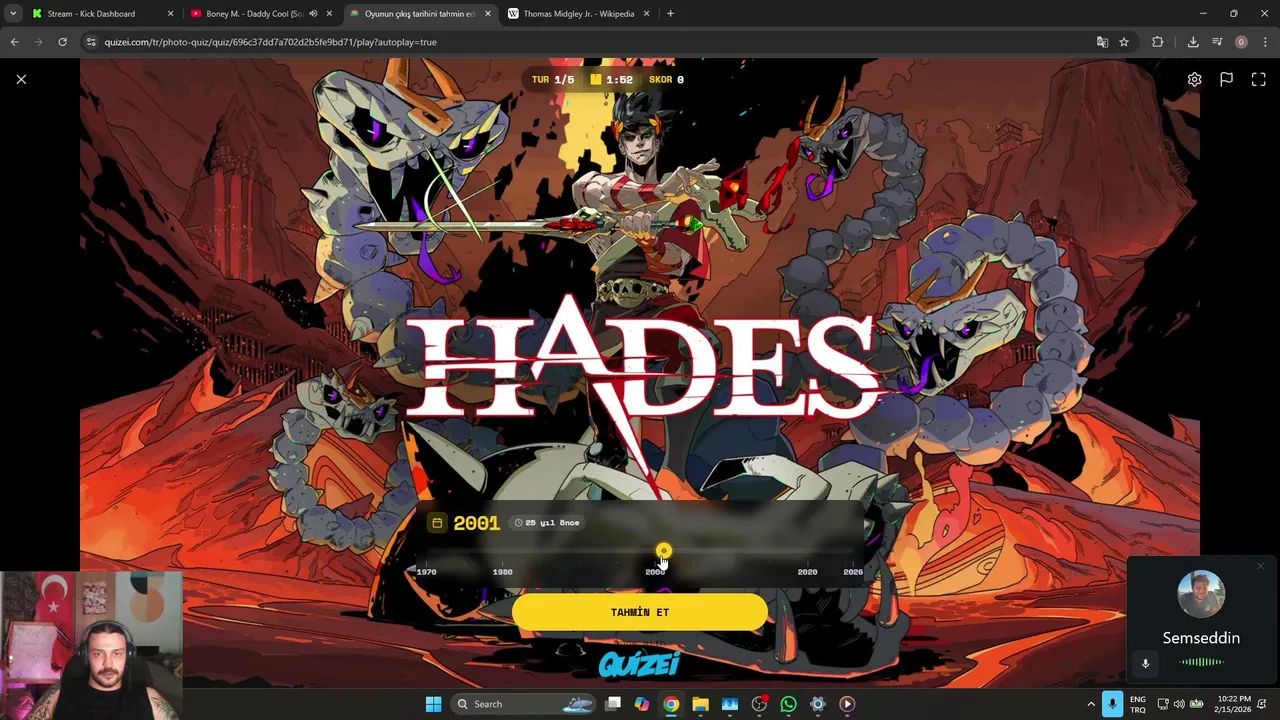
Task: Open Task View on taskbar
Action: (613, 704)
